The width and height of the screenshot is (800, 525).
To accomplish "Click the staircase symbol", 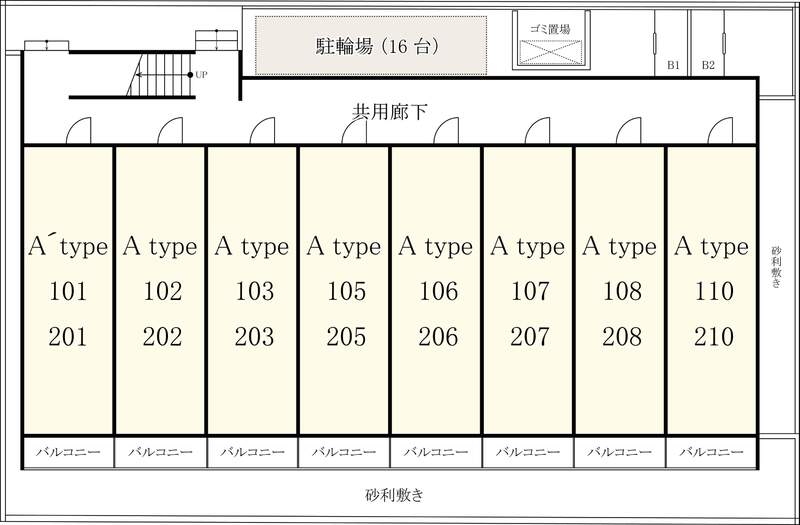I will pyautogui.click(x=159, y=74).
